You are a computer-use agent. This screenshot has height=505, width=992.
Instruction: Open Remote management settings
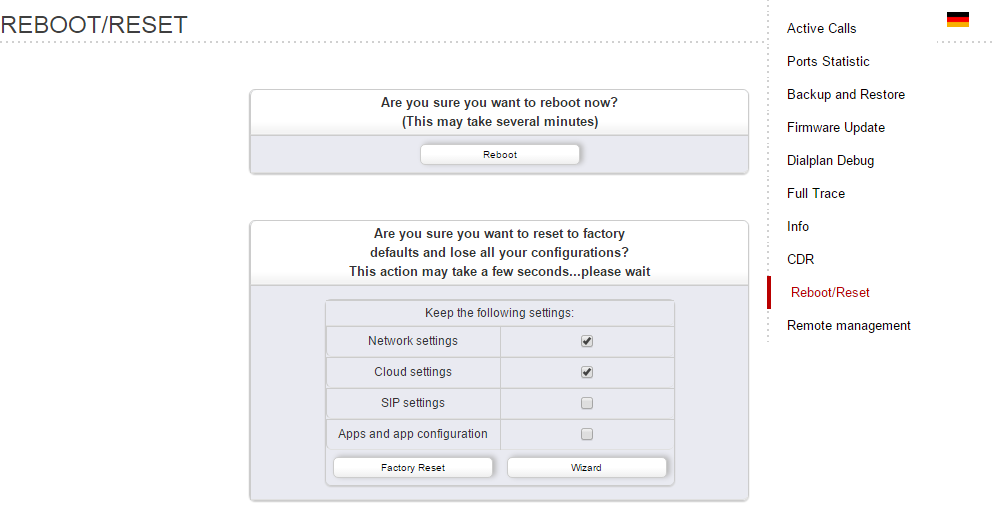[848, 325]
